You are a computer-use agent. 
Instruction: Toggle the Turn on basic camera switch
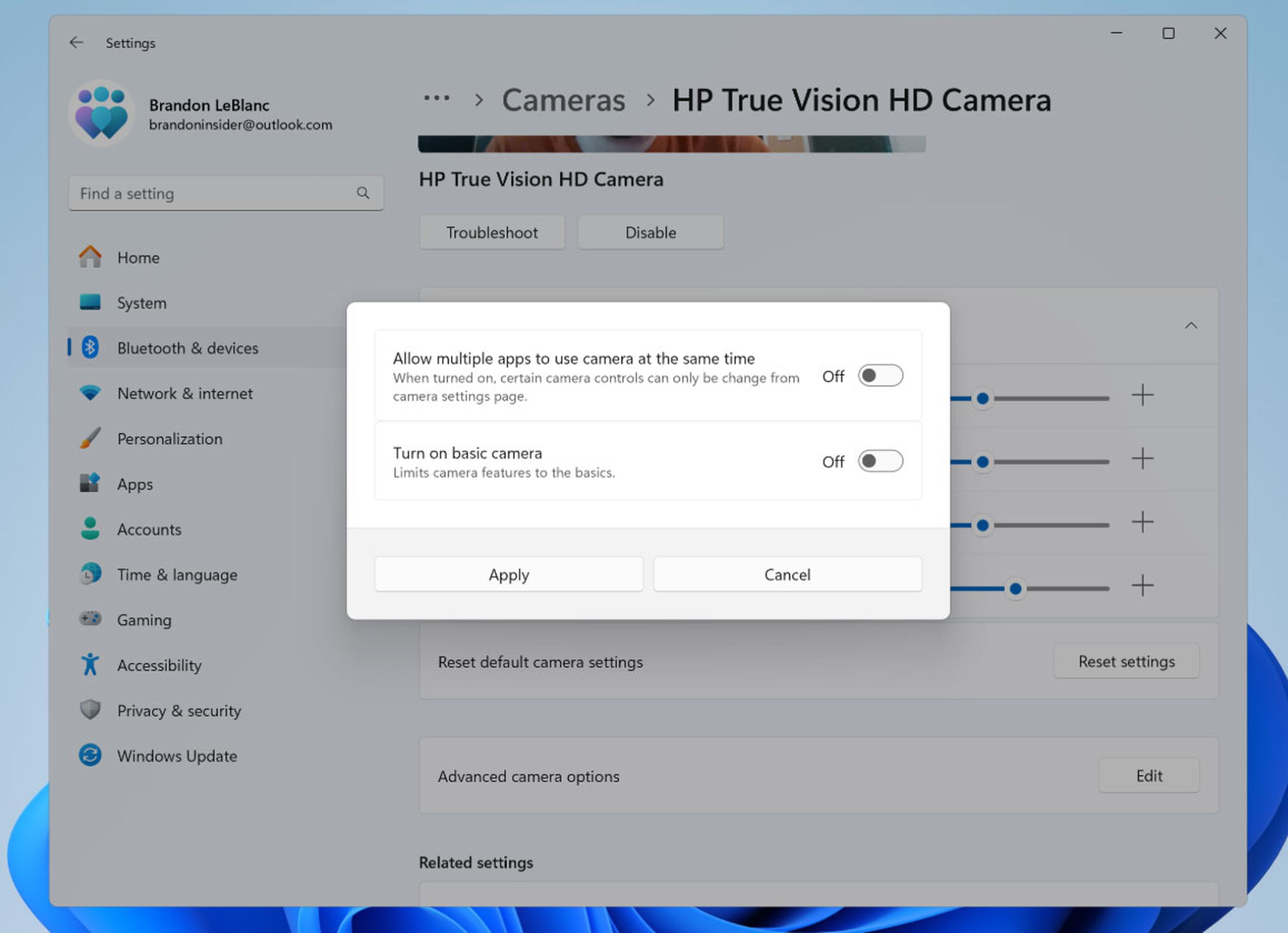point(880,461)
